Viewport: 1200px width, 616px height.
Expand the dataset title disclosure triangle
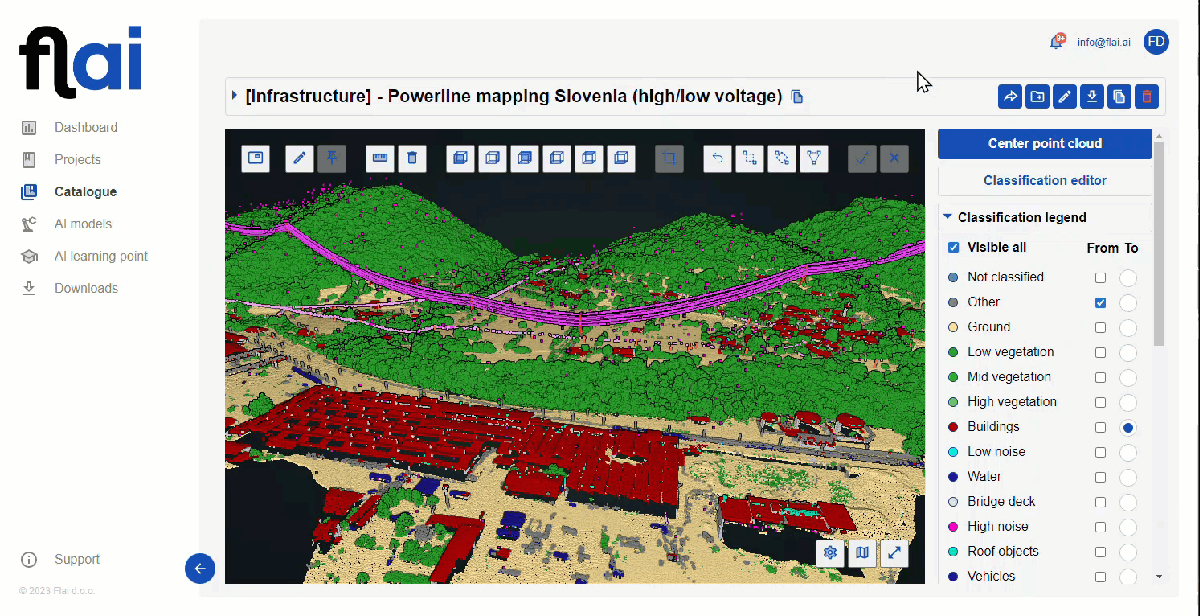[235, 96]
